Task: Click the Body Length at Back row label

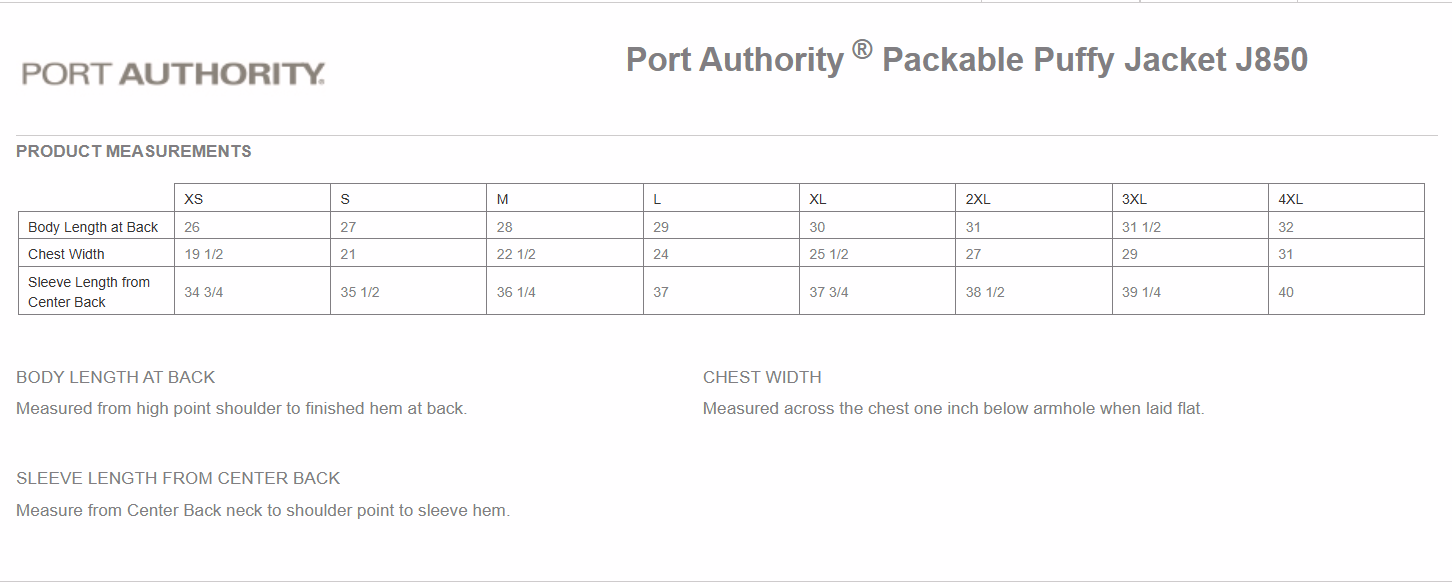Action: click(93, 227)
